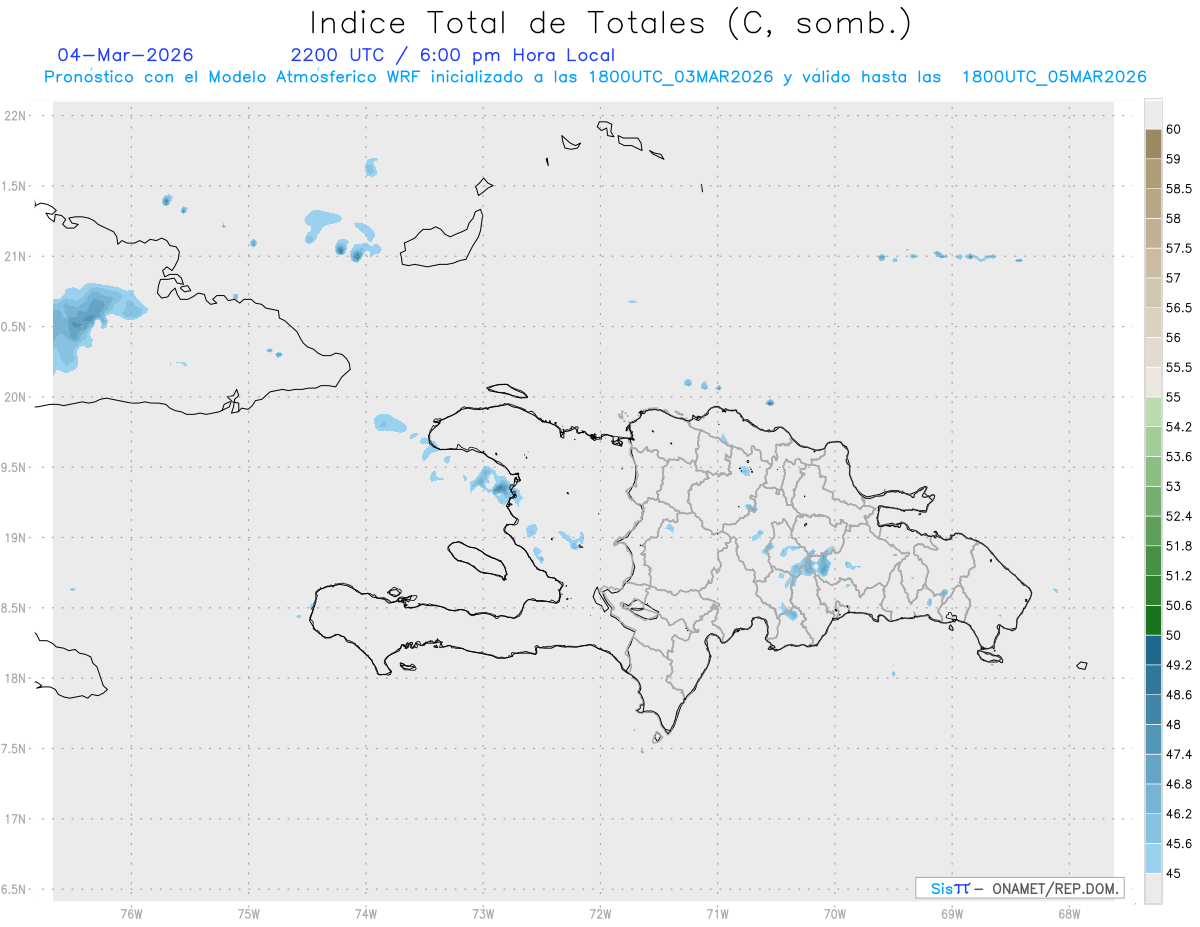Click the latitude label "22N"
This screenshot has height=927, width=1200.
[16, 116]
